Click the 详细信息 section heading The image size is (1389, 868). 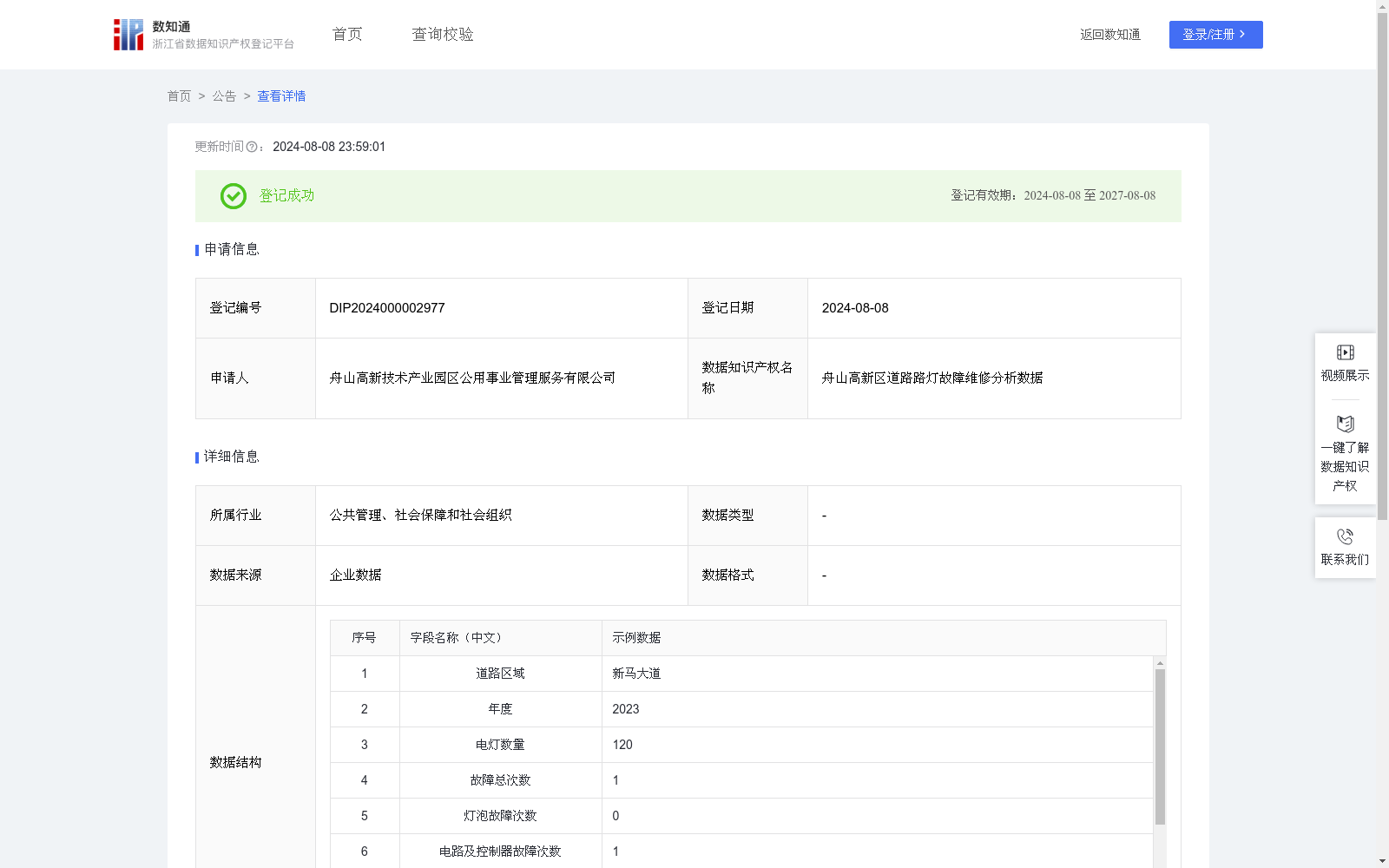[x=232, y=457]
